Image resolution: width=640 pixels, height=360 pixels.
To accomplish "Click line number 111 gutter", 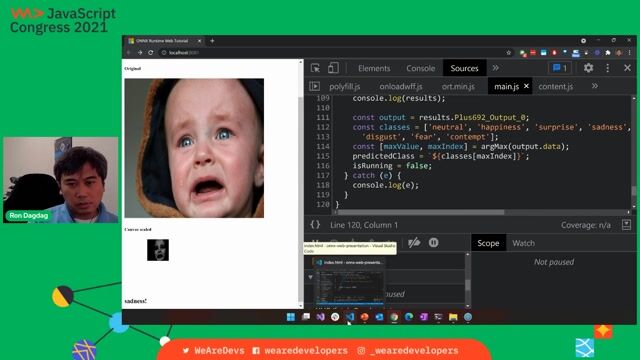I will (x=322, y=118).
